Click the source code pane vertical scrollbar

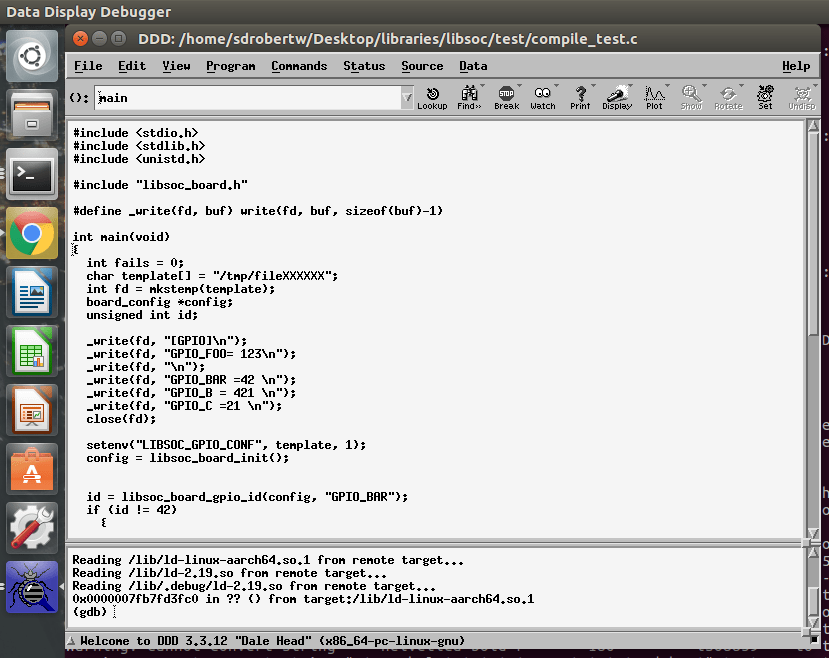coord(811,330)
